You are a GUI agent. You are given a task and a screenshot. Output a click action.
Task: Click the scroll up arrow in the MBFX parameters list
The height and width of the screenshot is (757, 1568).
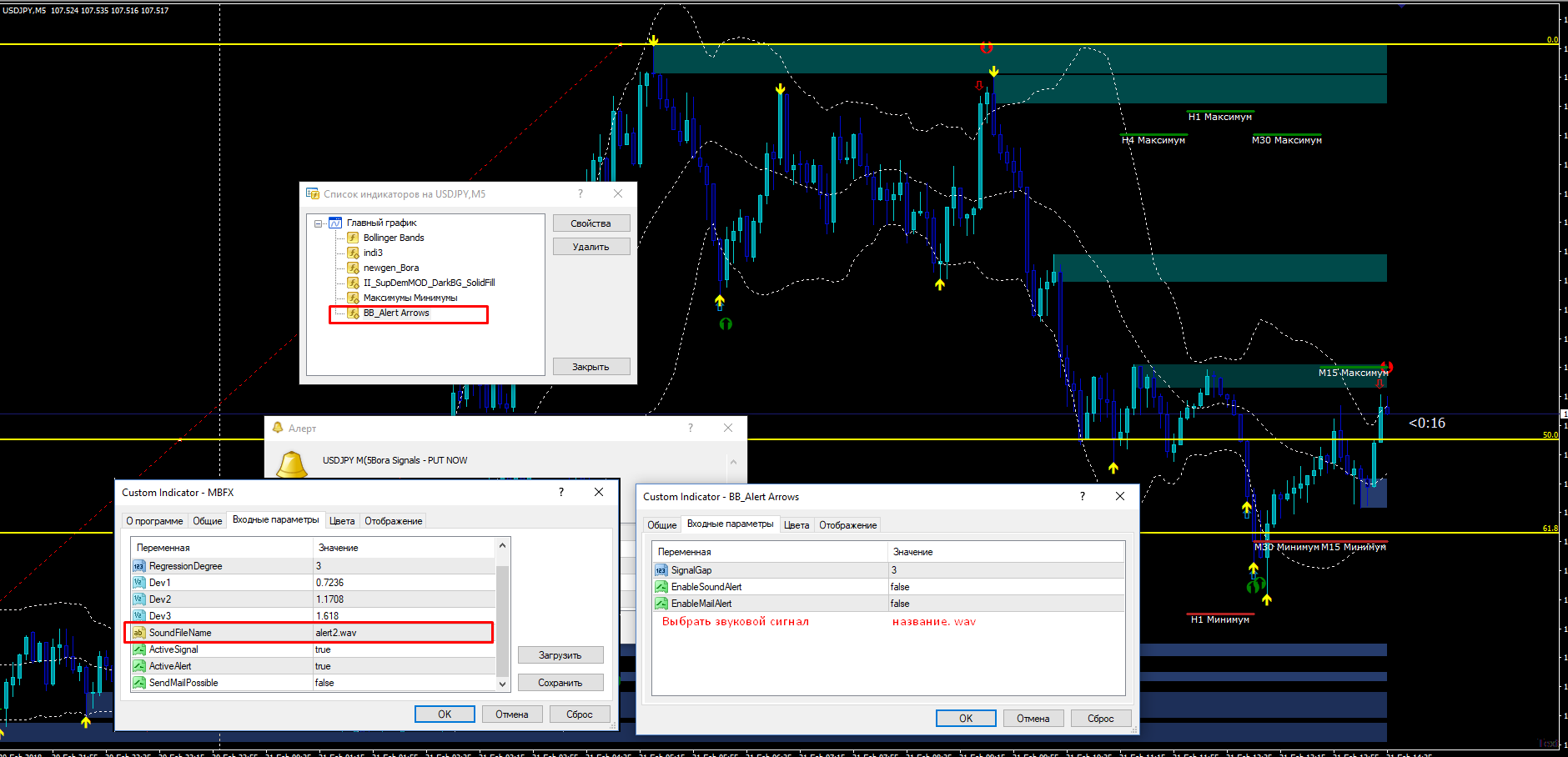click(x=502, y=546)
